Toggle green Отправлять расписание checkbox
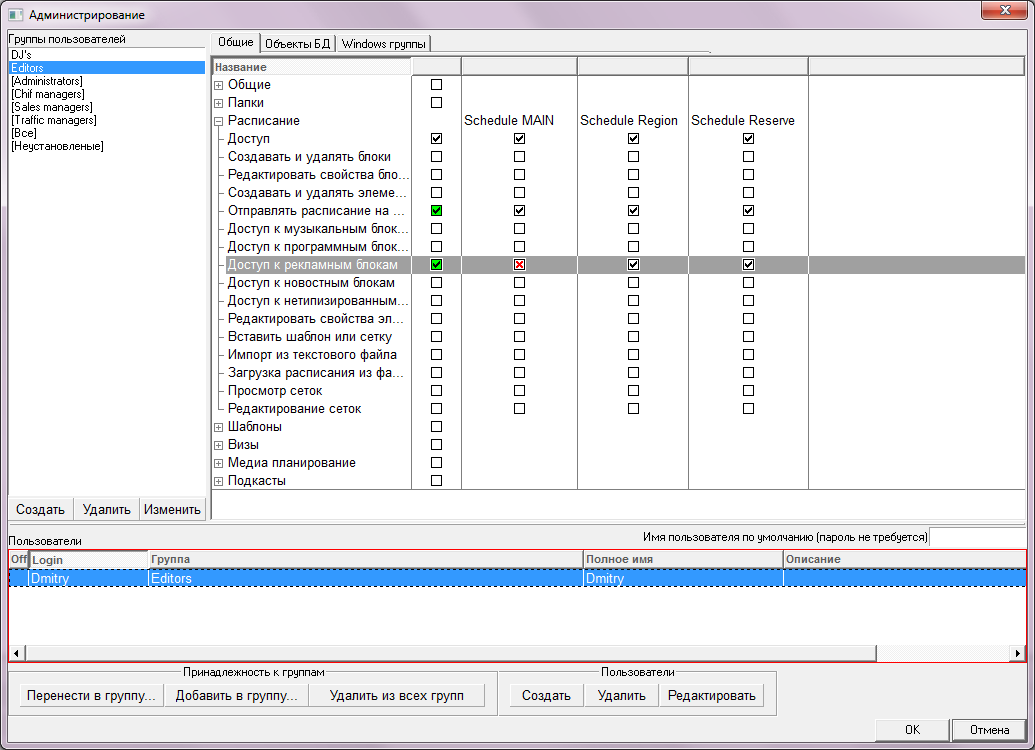This screenshot has height=750, width=1035. point(436,211)
